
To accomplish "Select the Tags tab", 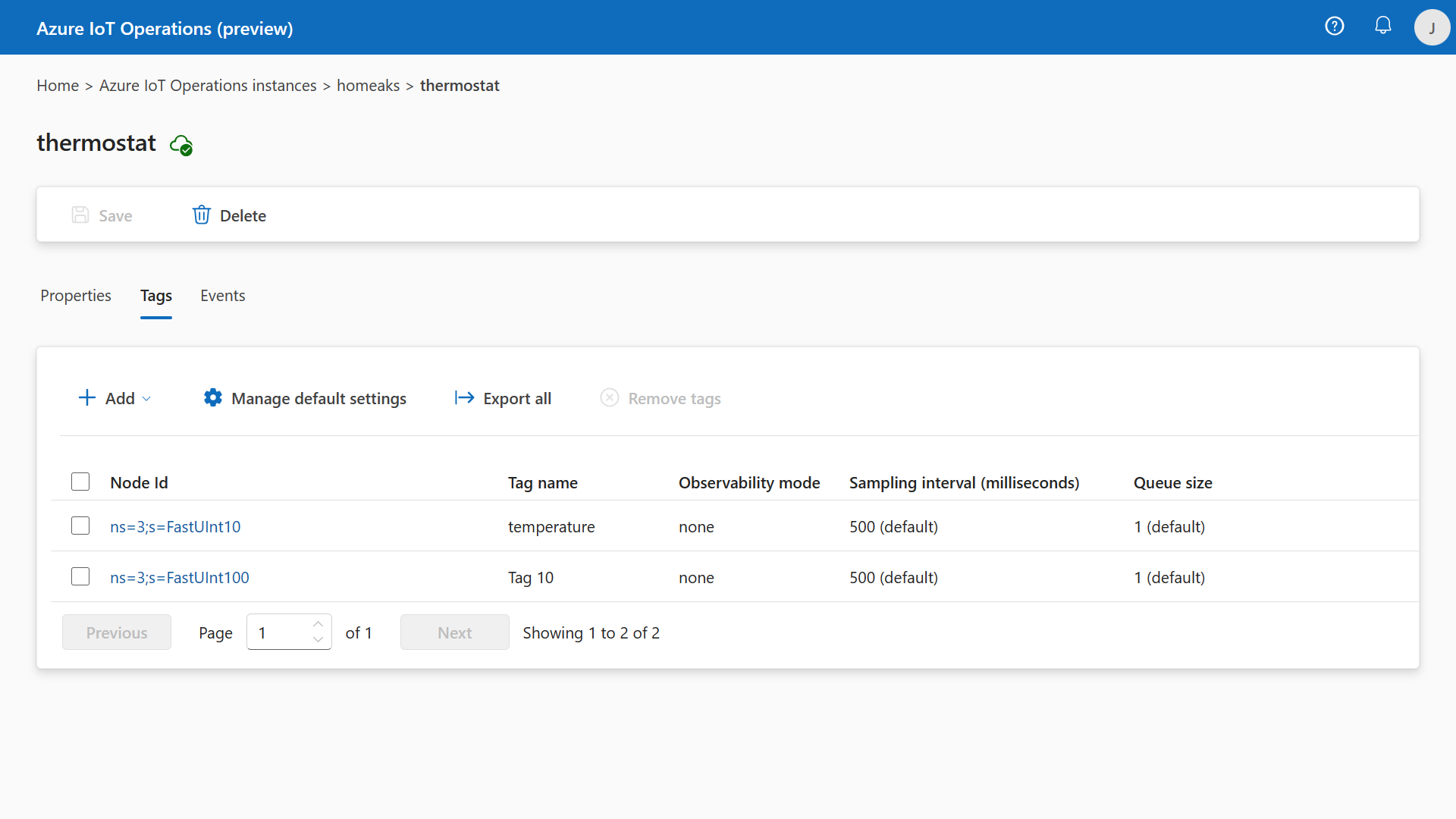I will 156,296.
